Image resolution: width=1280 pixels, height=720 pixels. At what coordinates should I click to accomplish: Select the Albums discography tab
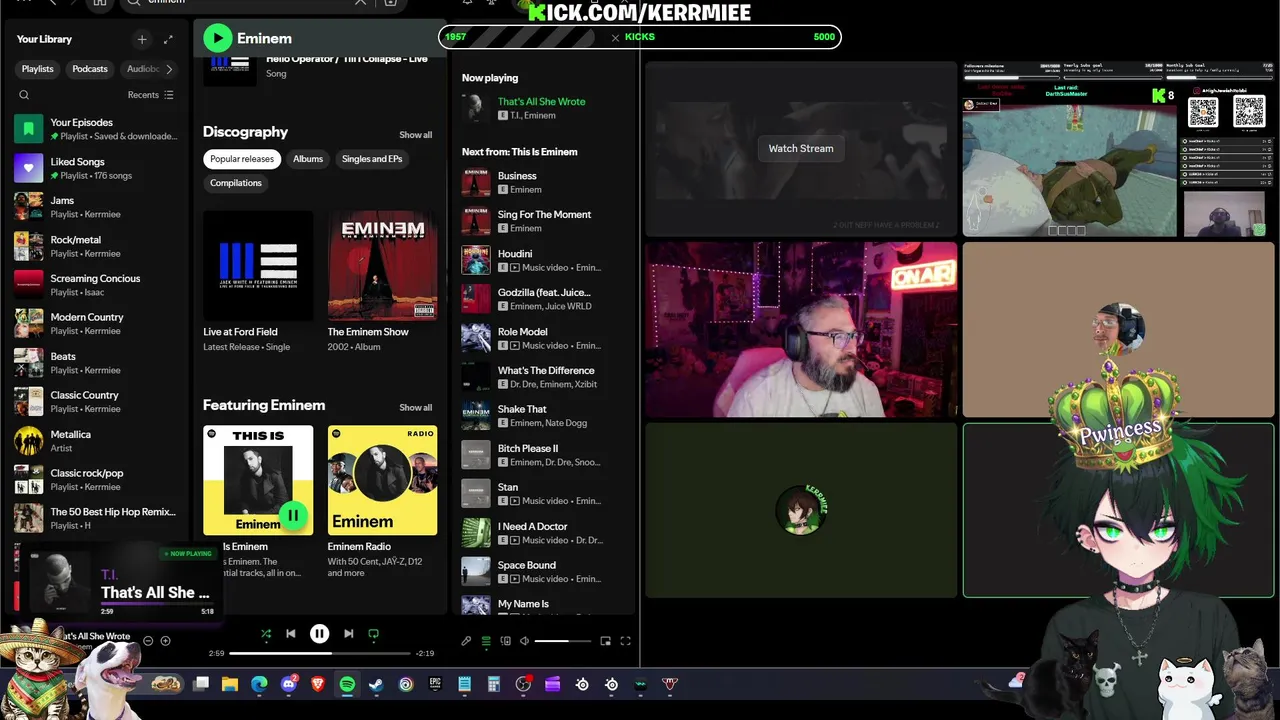[308, 159]
